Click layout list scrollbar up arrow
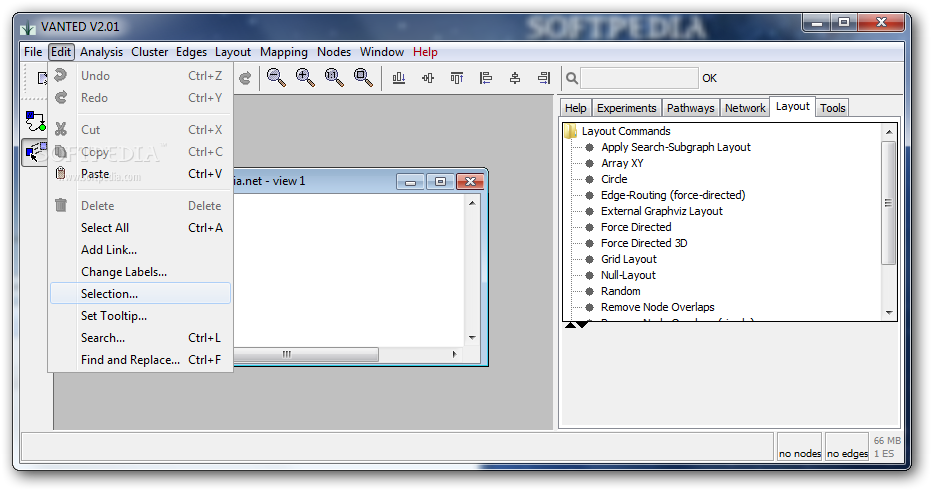 [889, 132]
